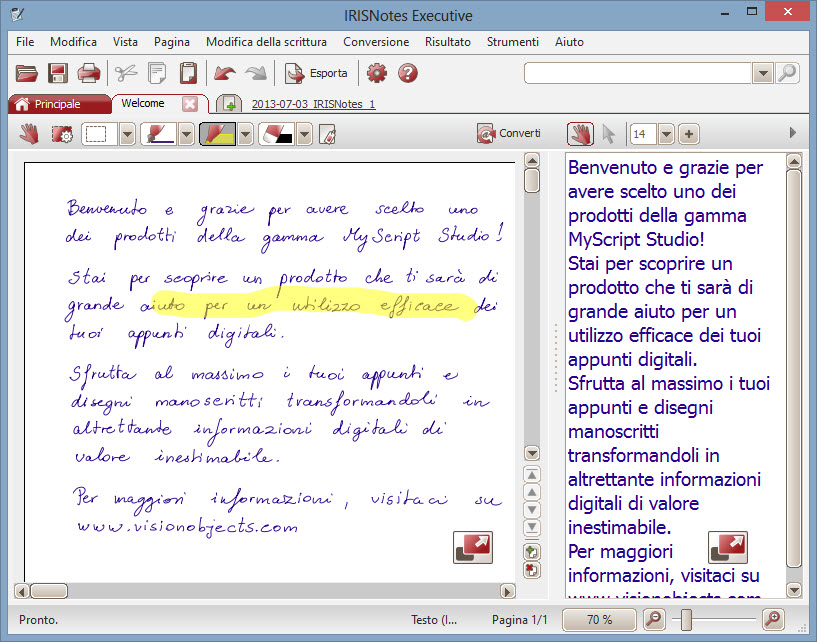Select the Welcome tab
The height and width of the screenshot is (642, 817).
(143, 103)
